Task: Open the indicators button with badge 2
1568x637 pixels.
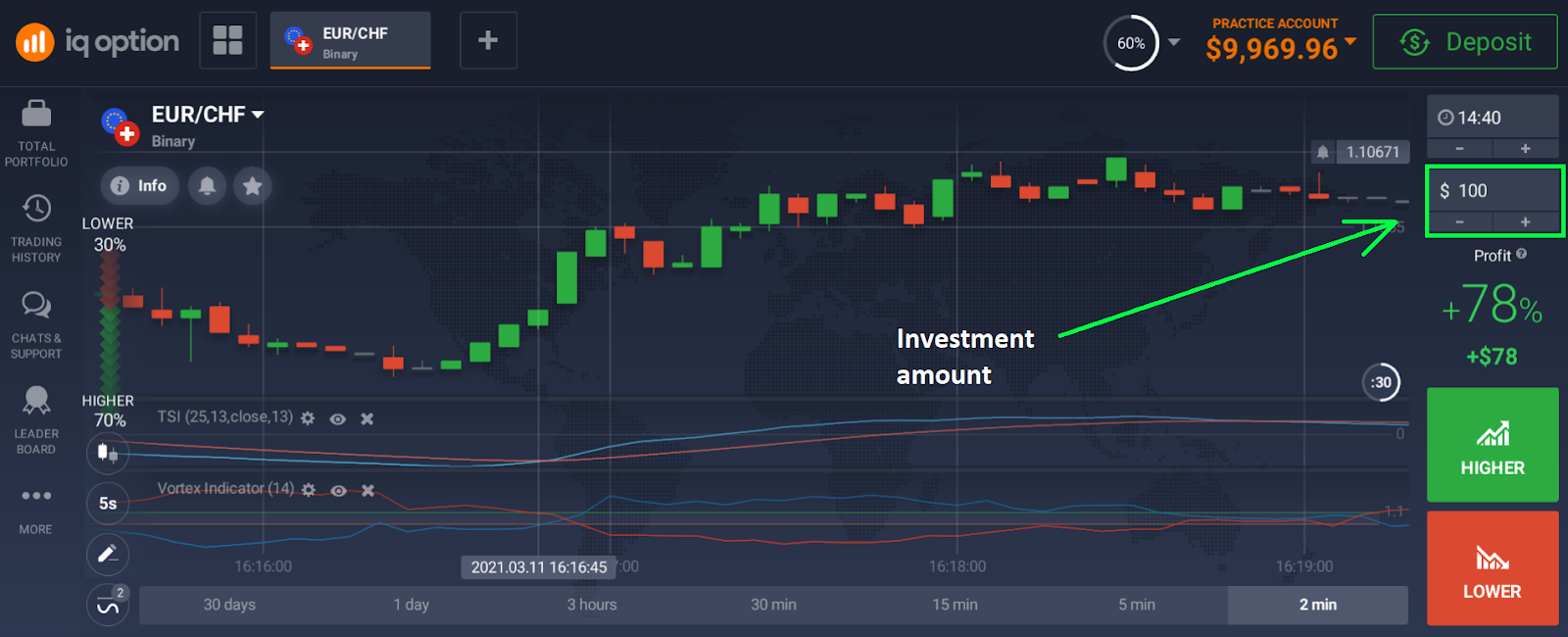Action: (108, 605)
